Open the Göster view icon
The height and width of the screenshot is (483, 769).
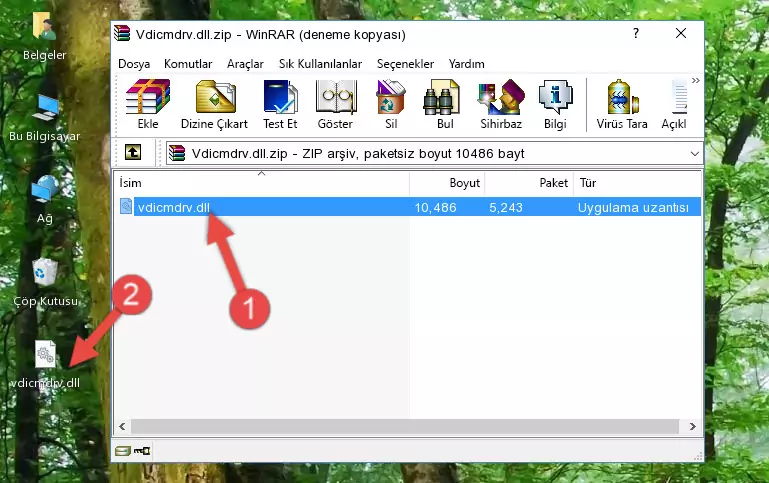(x=335, y=104)
